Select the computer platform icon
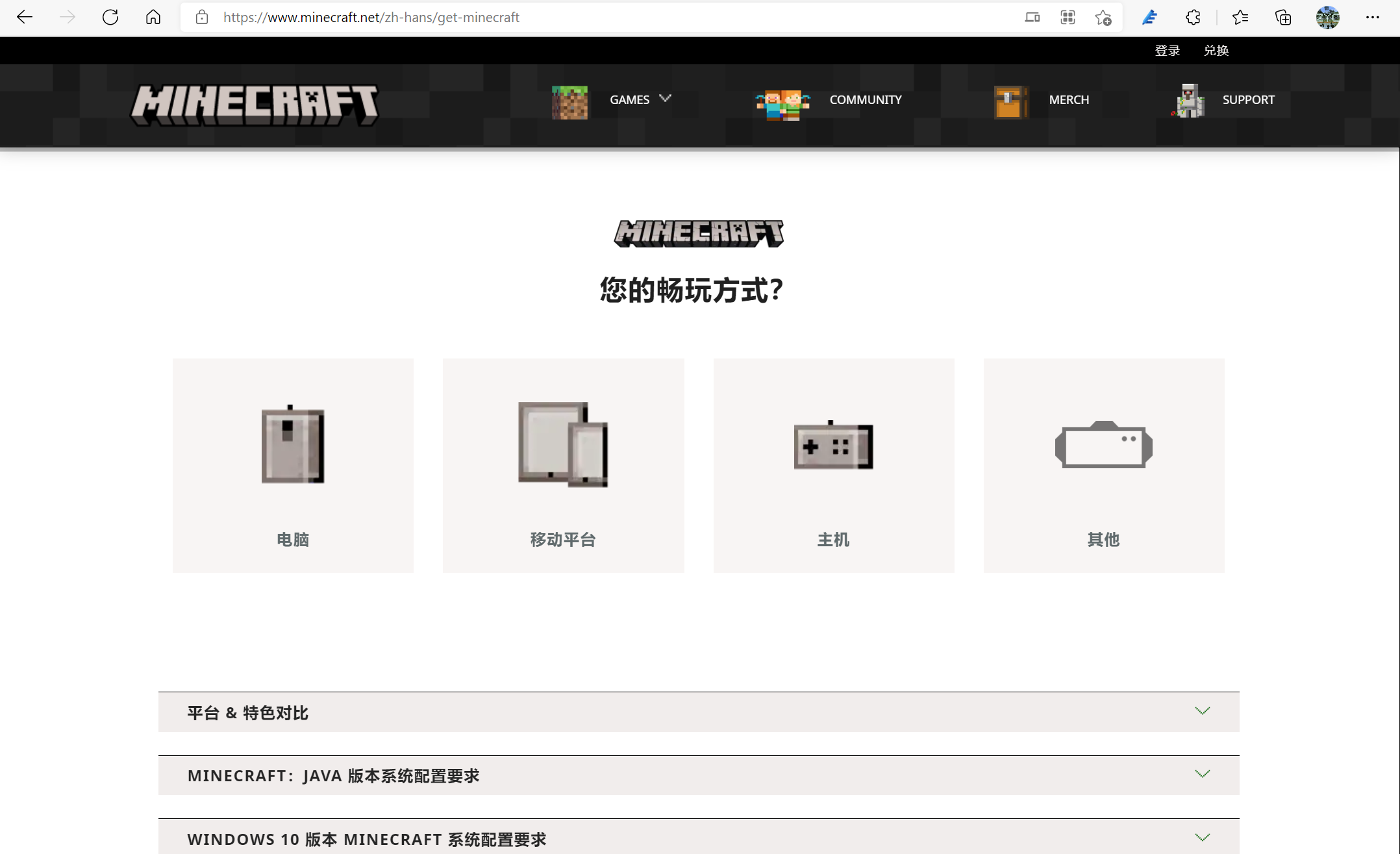Viewport: 1400px width, 854px height. [x=293, y=446]
